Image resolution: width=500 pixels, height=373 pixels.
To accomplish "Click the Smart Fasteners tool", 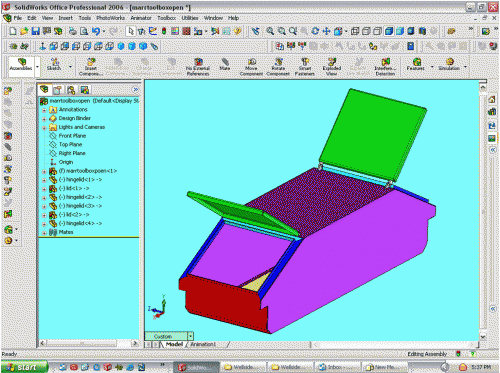I will click(305, 66).
